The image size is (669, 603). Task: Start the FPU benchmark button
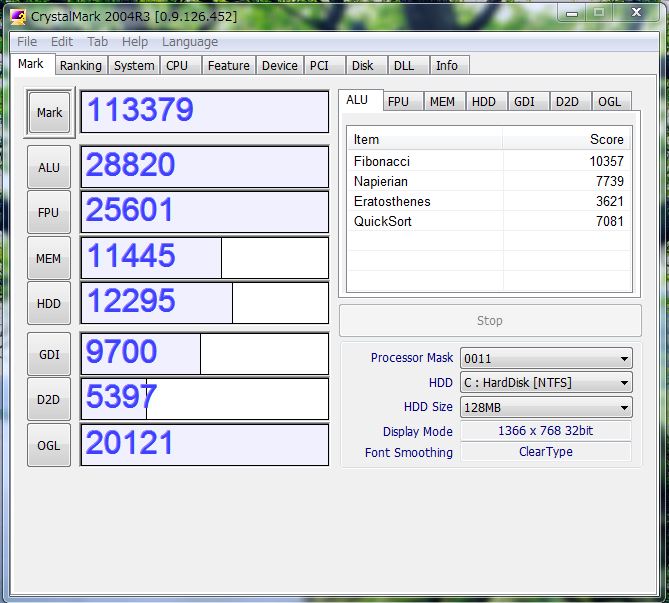[x=49, y=212]
